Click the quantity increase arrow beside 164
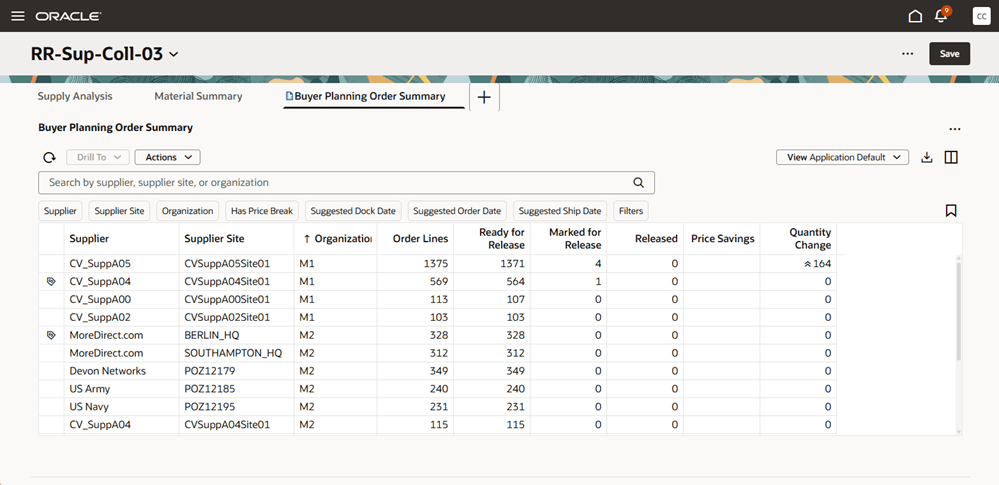This screenshot has height=485, width=999. coord(807,264)
